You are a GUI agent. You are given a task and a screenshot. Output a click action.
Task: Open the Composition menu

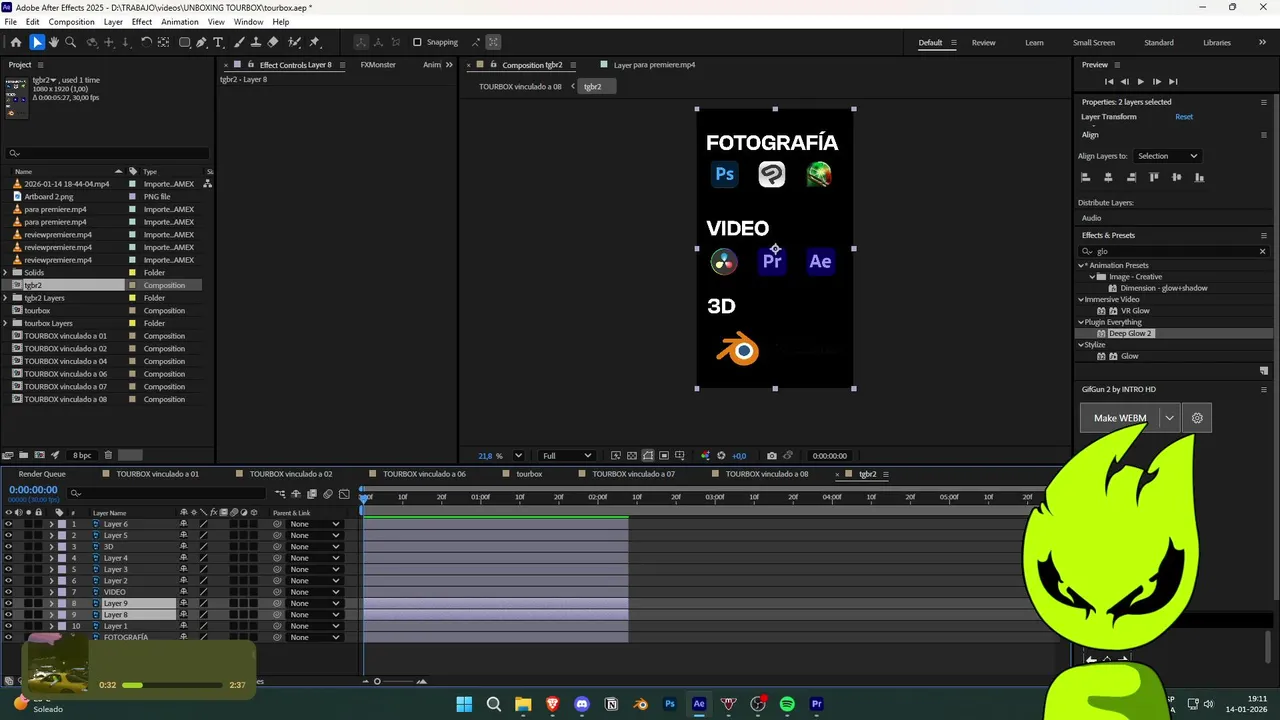[72, 22]
